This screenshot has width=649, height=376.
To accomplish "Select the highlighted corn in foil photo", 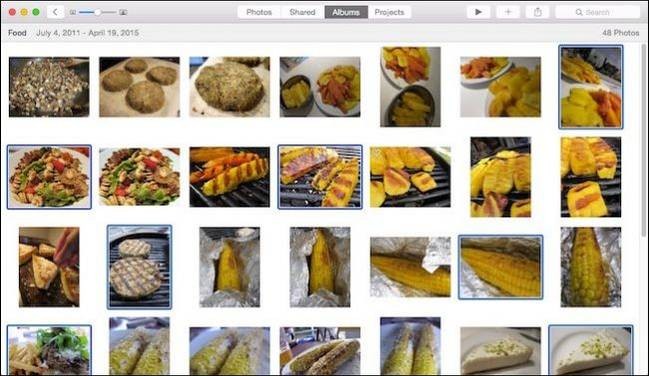I will point(500,267).
